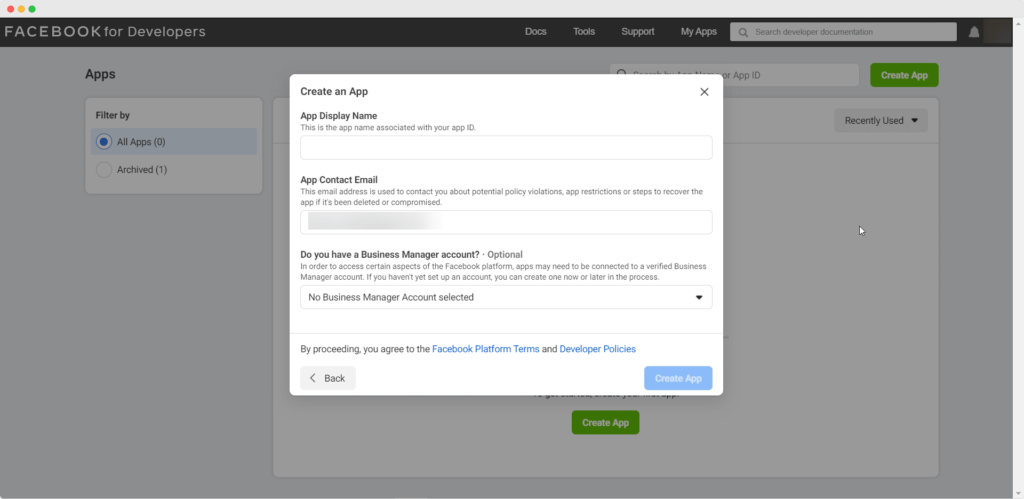Open the Docs menu
Screen dimensions: 1024x499
pos(536,31)
